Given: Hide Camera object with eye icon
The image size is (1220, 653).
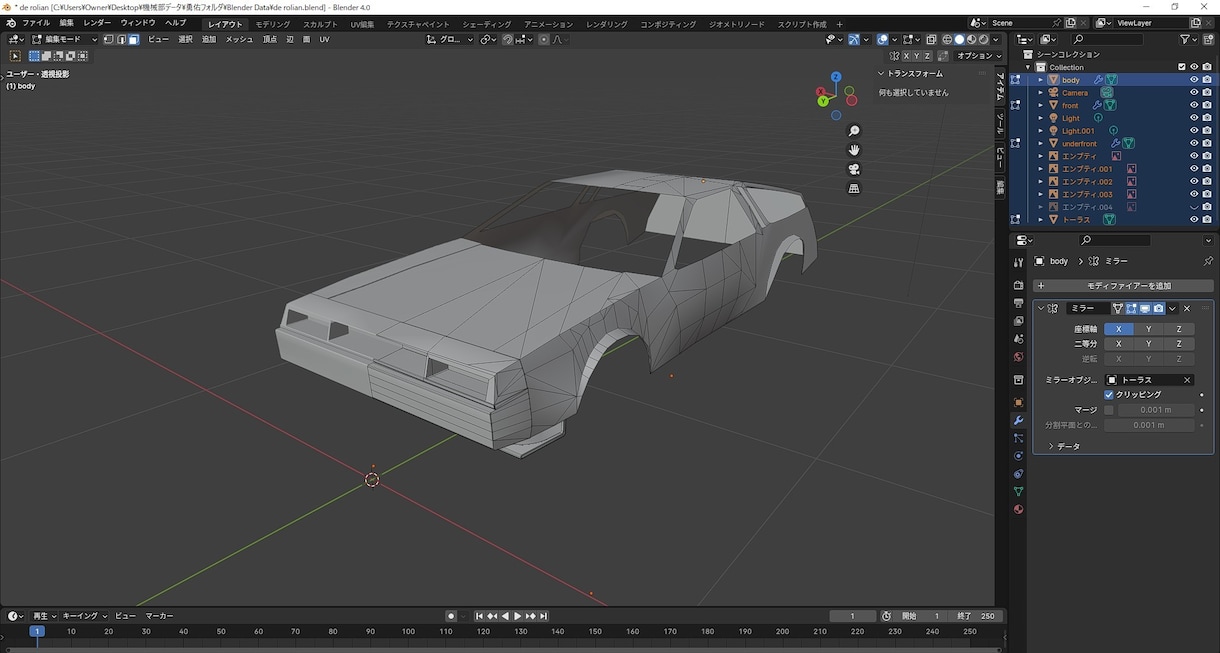Looking at the screenshot, I should 1194,93.
